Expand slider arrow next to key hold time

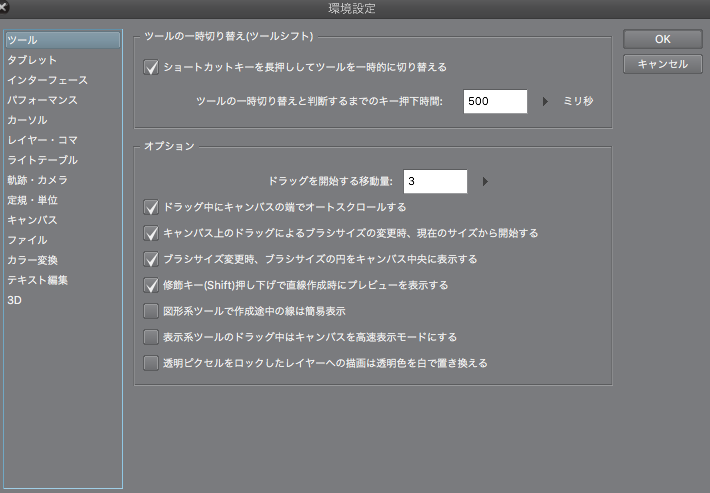[546, 102]
